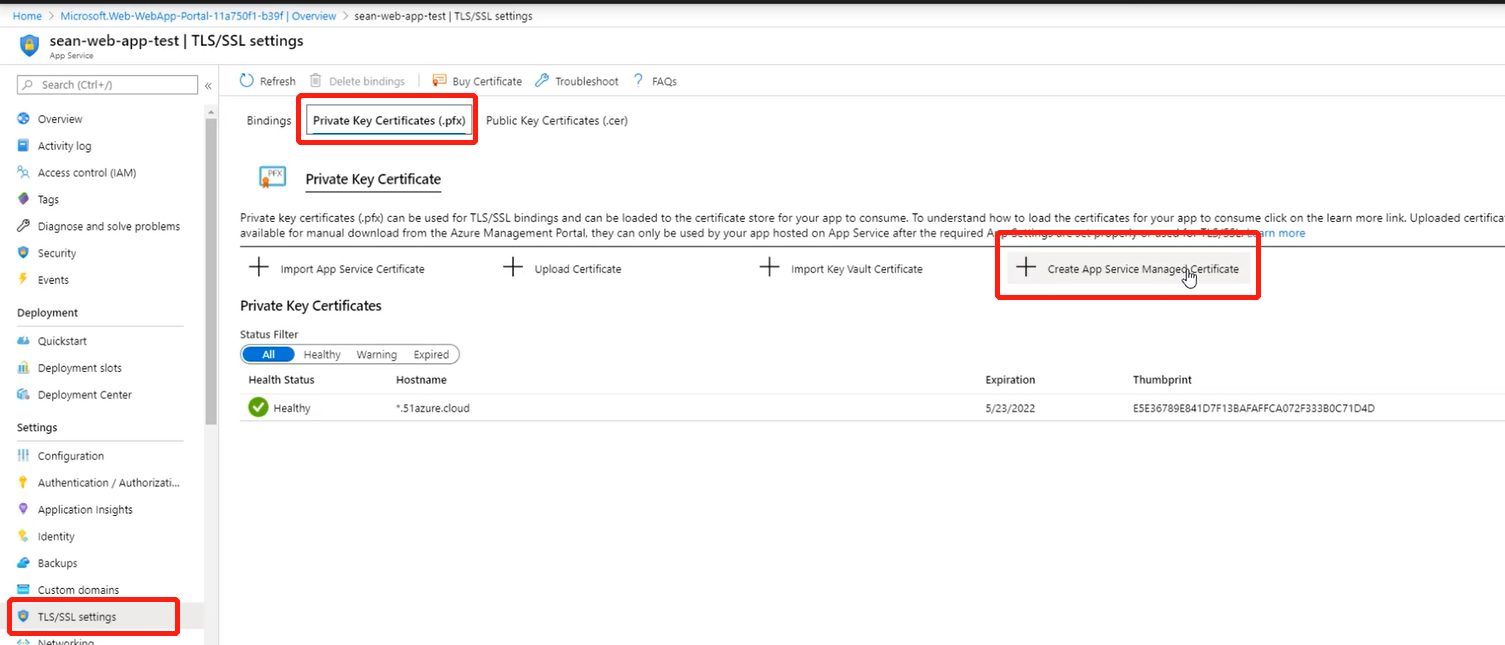This screenshot has height=645, width=1505.
Task: Click the Deployment Center icon
Action: click(24, 395)
